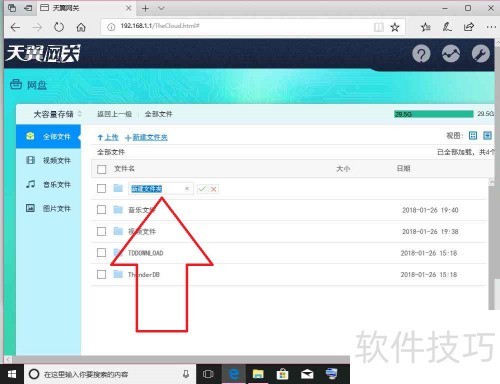Open the 大容量存储 storage selector
The width and height of the screenshot is (500, 384).
point(57,114)
